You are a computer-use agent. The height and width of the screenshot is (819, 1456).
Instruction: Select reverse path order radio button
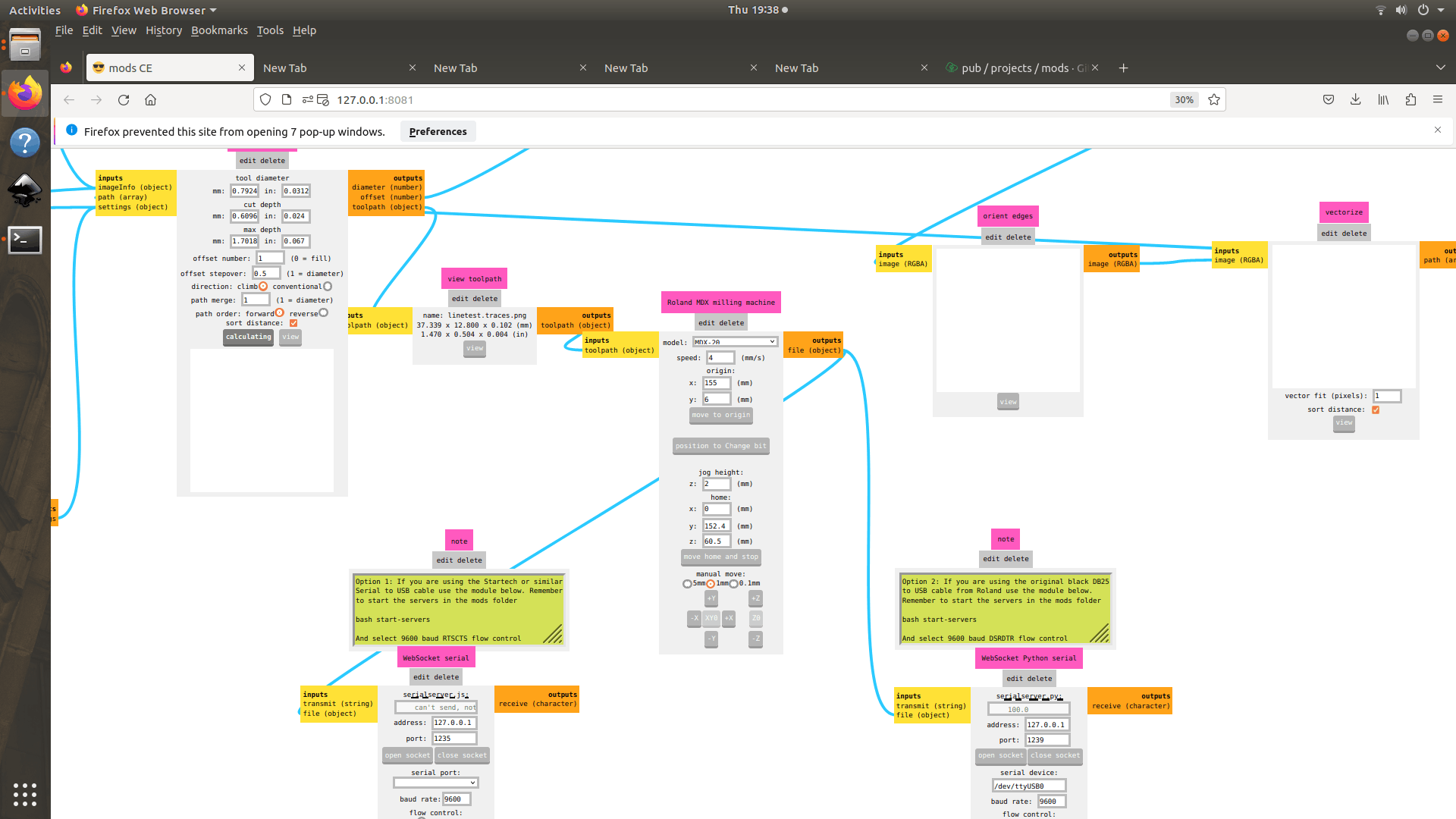pyautogui.click(x=324, y=313)
